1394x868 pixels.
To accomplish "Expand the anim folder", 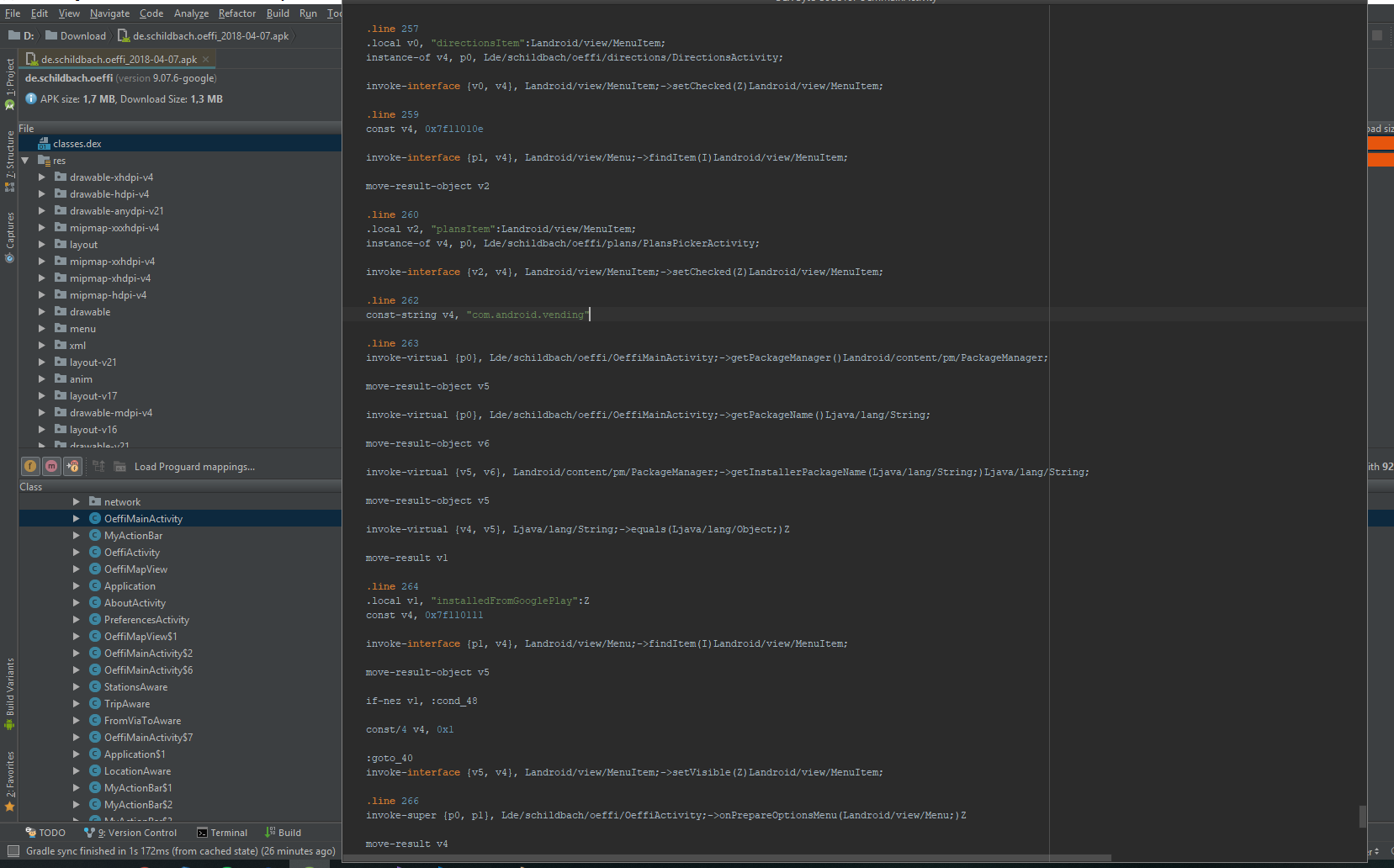I will pos(42,379).
